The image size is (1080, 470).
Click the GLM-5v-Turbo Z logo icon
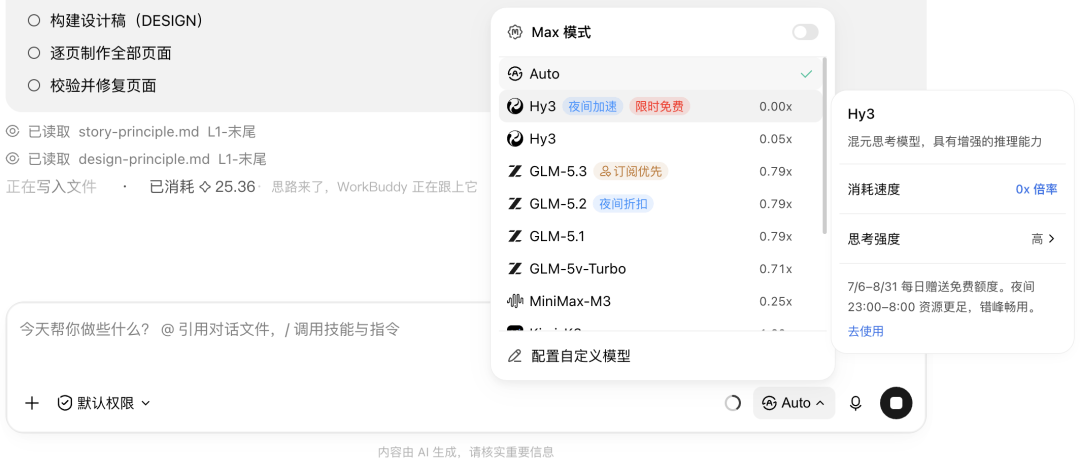[515, 268]
